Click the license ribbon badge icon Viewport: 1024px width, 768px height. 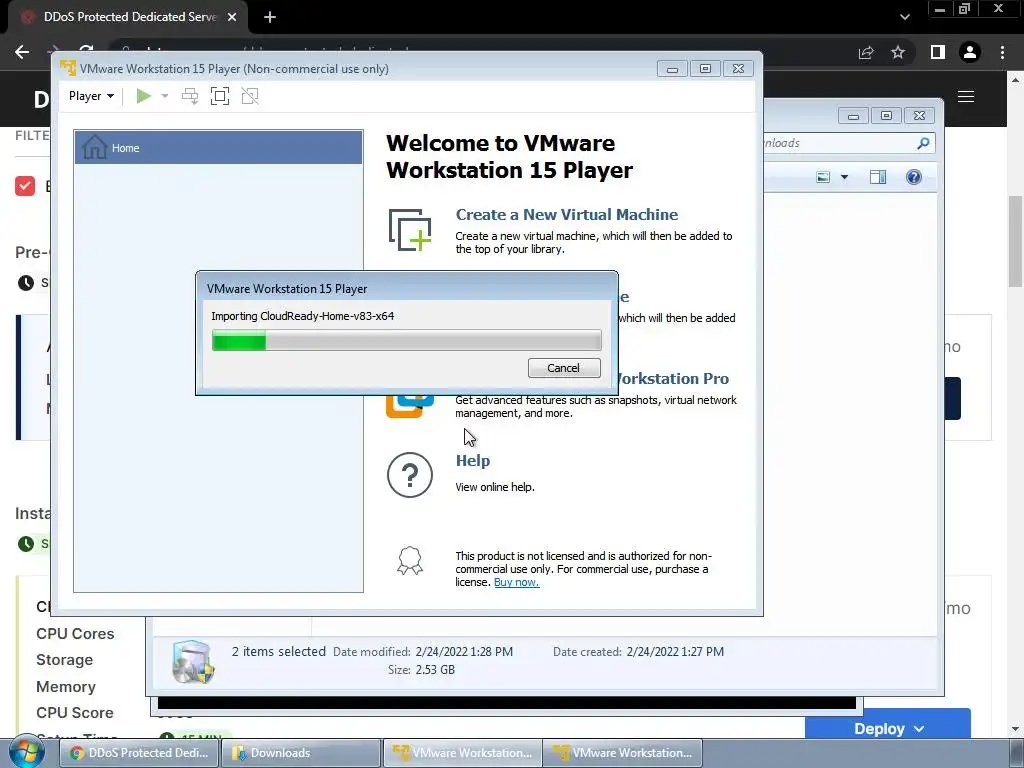[410, 560]
